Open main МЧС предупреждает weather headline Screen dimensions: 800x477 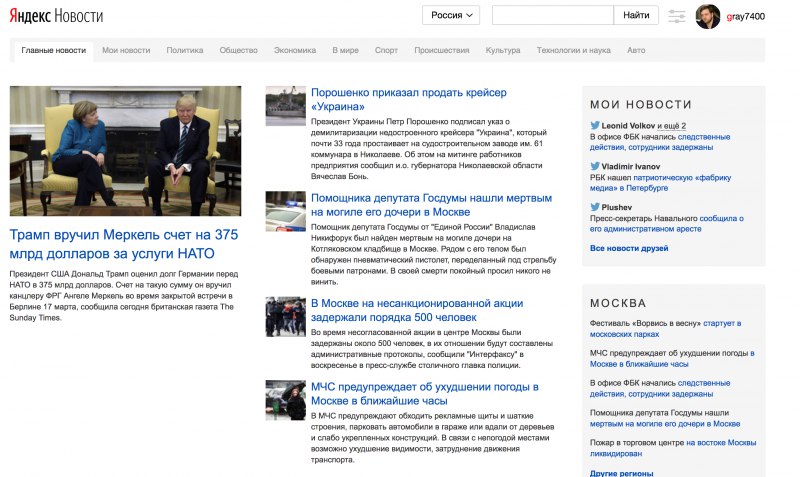[x=424, y=394]
